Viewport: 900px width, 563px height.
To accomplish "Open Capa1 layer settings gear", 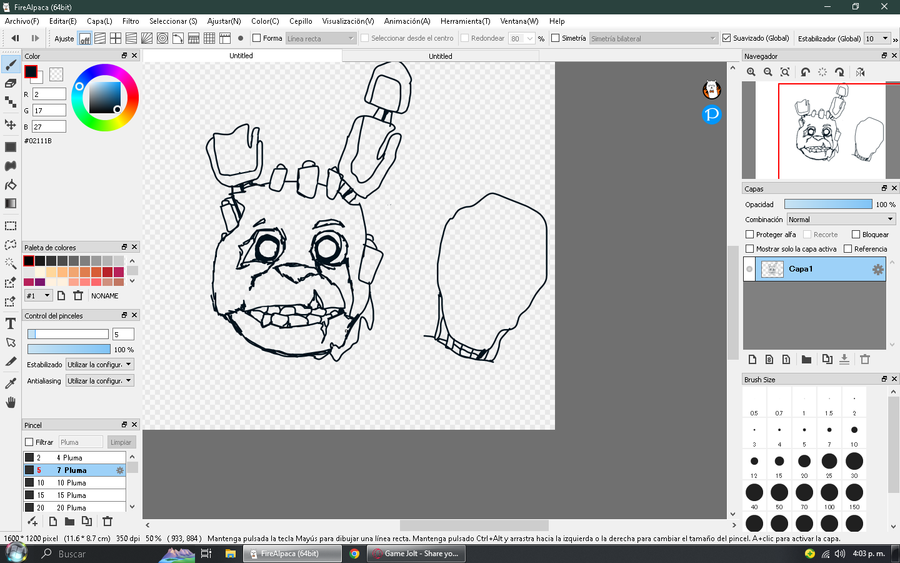I will click(878, 269).
